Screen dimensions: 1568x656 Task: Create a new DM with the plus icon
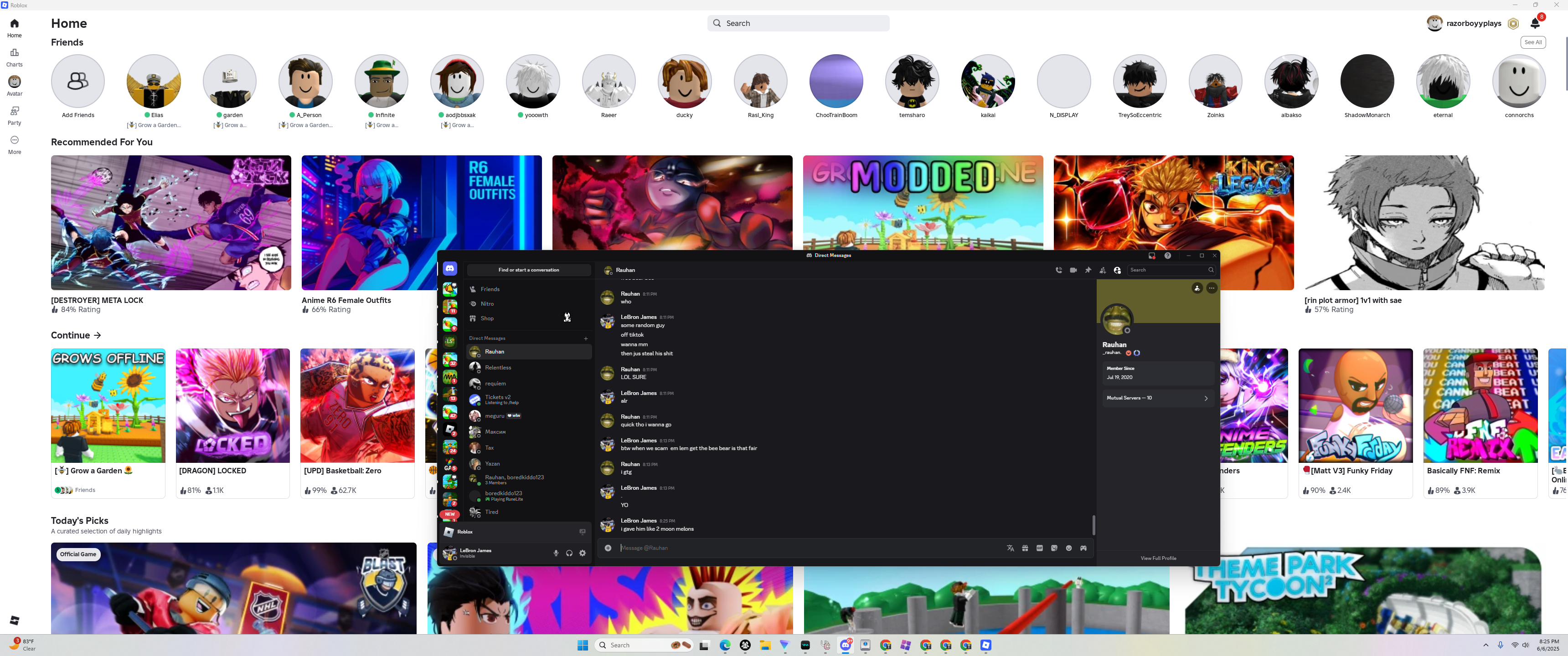pos(586,338)
